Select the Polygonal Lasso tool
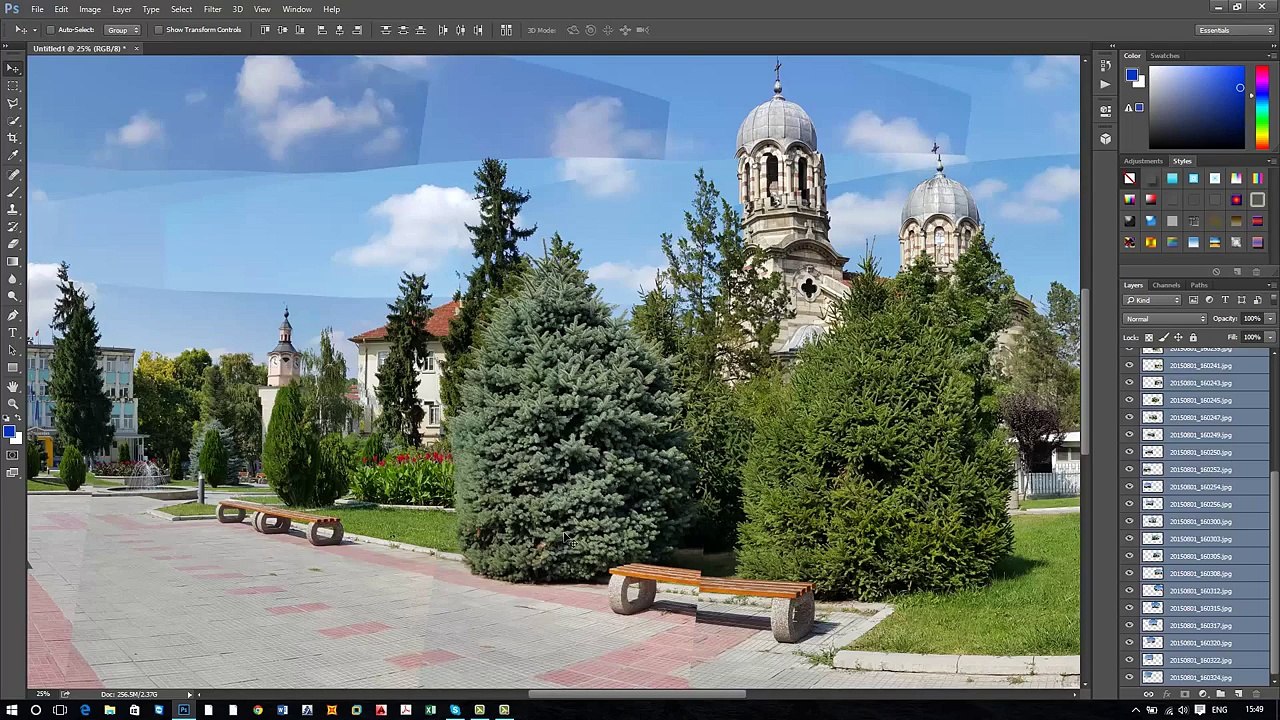The width and height of the screenshot is (1280, 720). [x=13, y=103]
